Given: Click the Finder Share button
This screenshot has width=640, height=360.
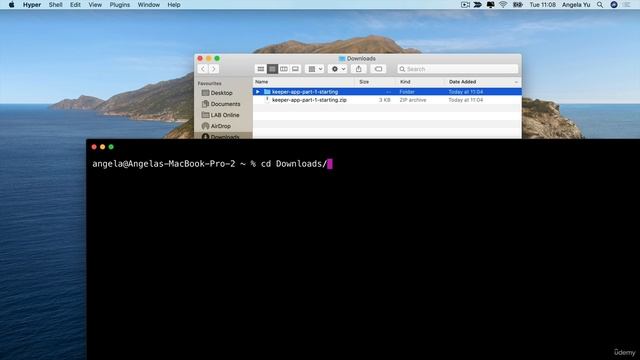Looking at the screenshot, I should [358, 69].
